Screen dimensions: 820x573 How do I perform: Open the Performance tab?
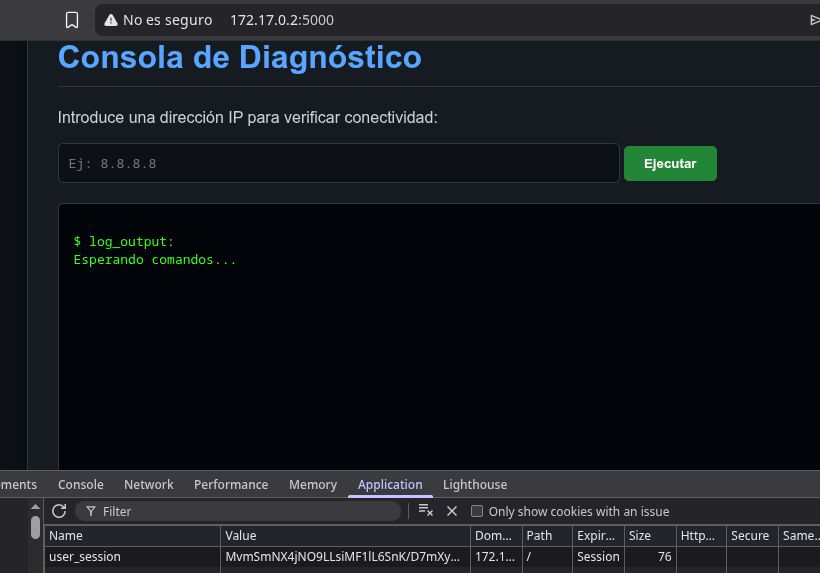231,484
